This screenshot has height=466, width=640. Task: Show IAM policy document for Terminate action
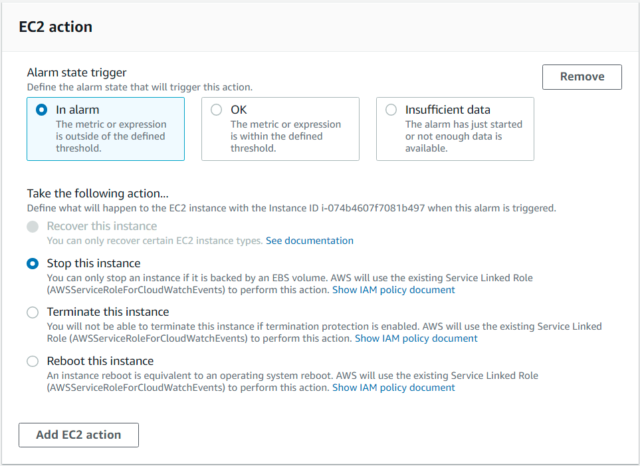[x=416, y=338]
